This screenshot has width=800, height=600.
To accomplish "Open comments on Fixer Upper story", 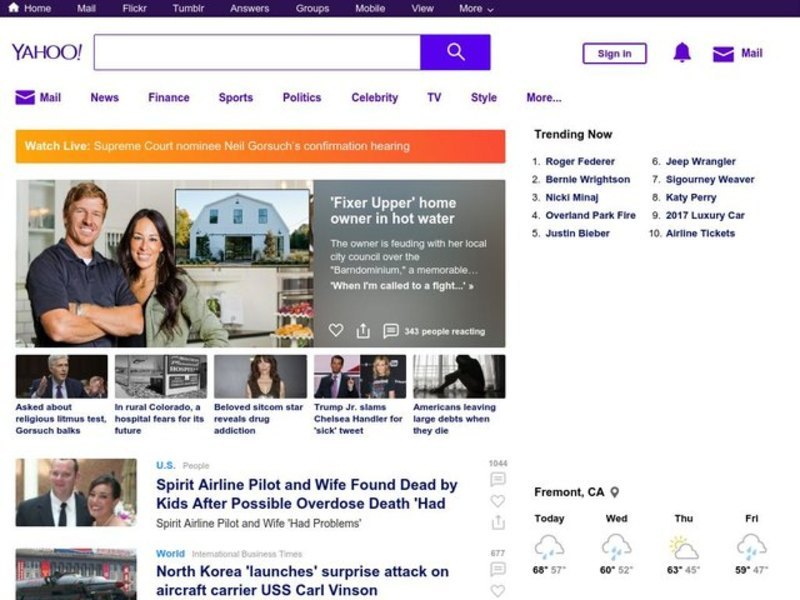I will [391, 331].
